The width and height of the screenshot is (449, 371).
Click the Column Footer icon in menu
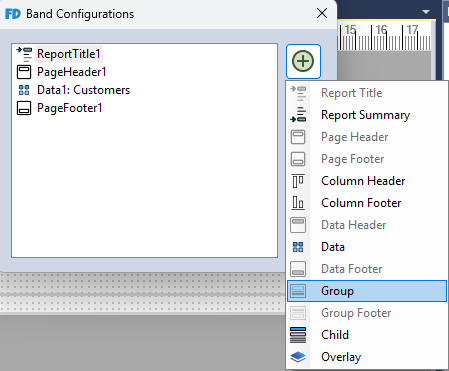pyautogui.click(x=298, y=203)
